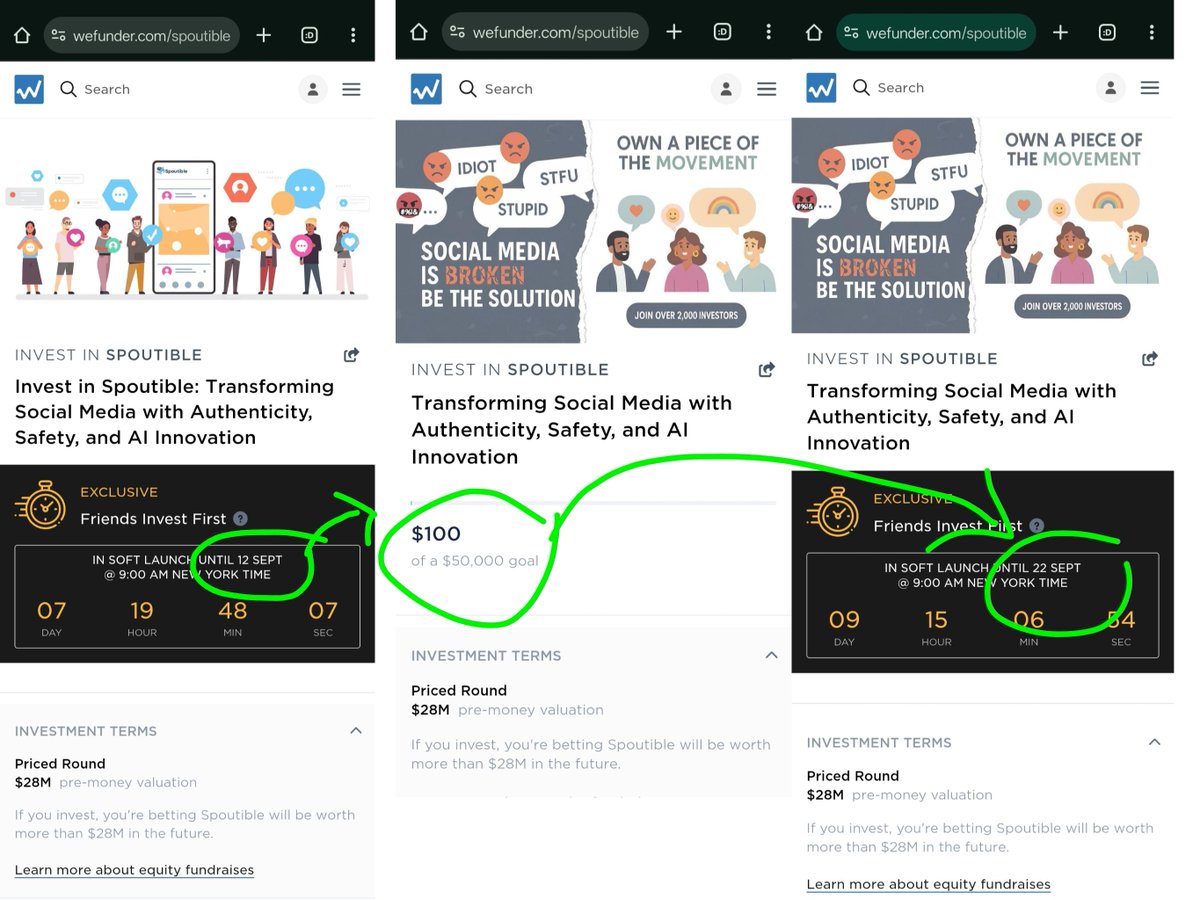Open the profile avatar in the right screenshot
1200x900 pixels.
click(1110, 87)
